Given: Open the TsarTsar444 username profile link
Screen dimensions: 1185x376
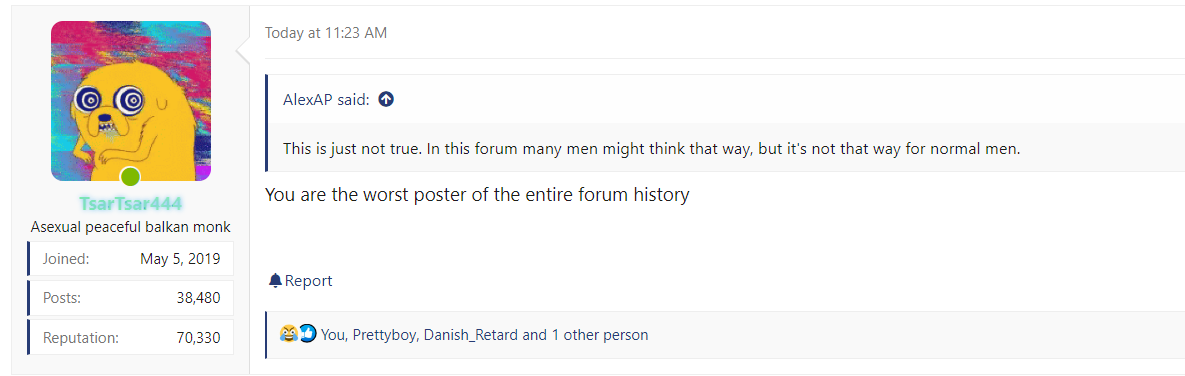Looking at the screenshot, I should pos(131,204).
